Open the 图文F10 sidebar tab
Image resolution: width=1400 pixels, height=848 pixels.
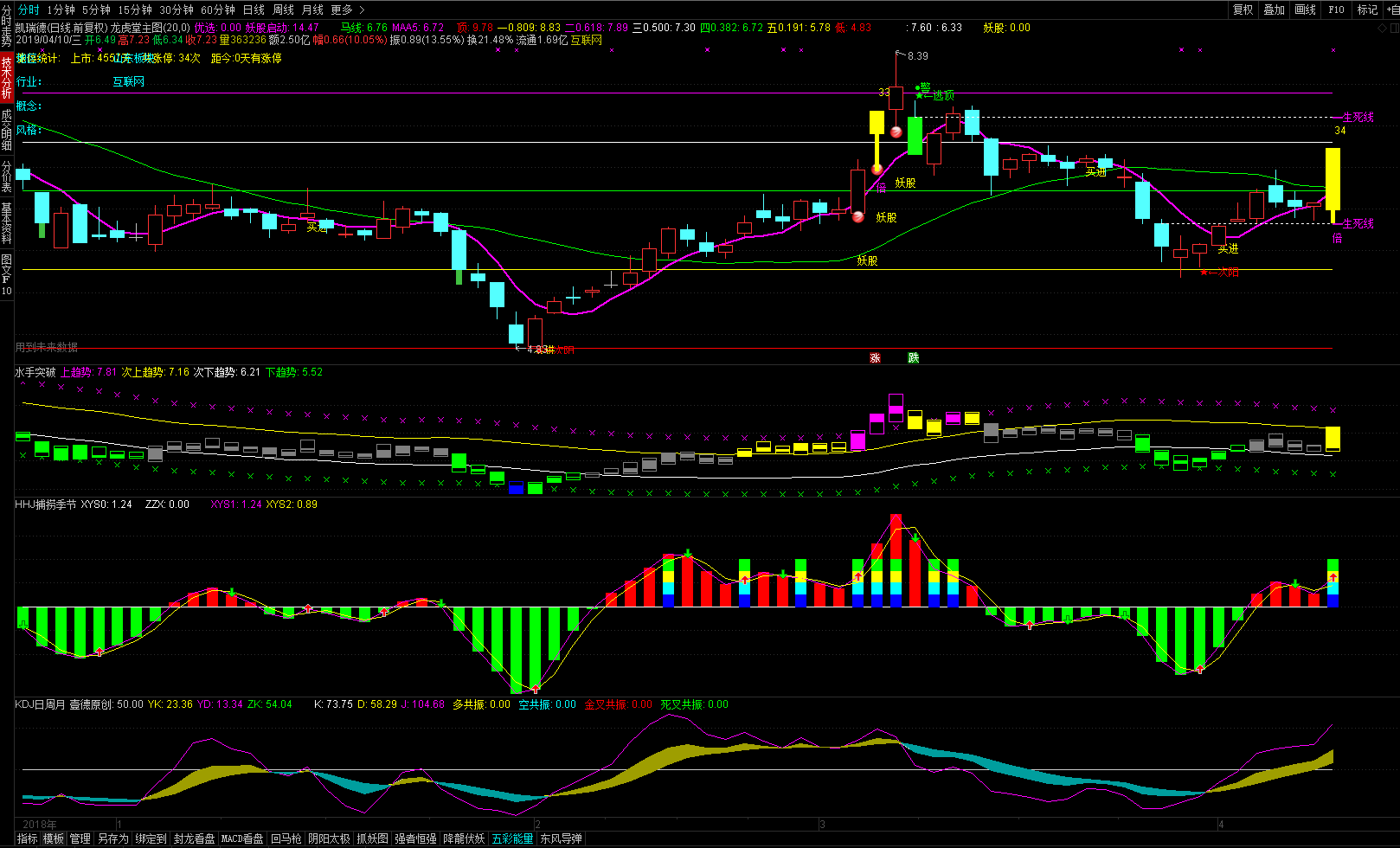(x=7, y=274)
